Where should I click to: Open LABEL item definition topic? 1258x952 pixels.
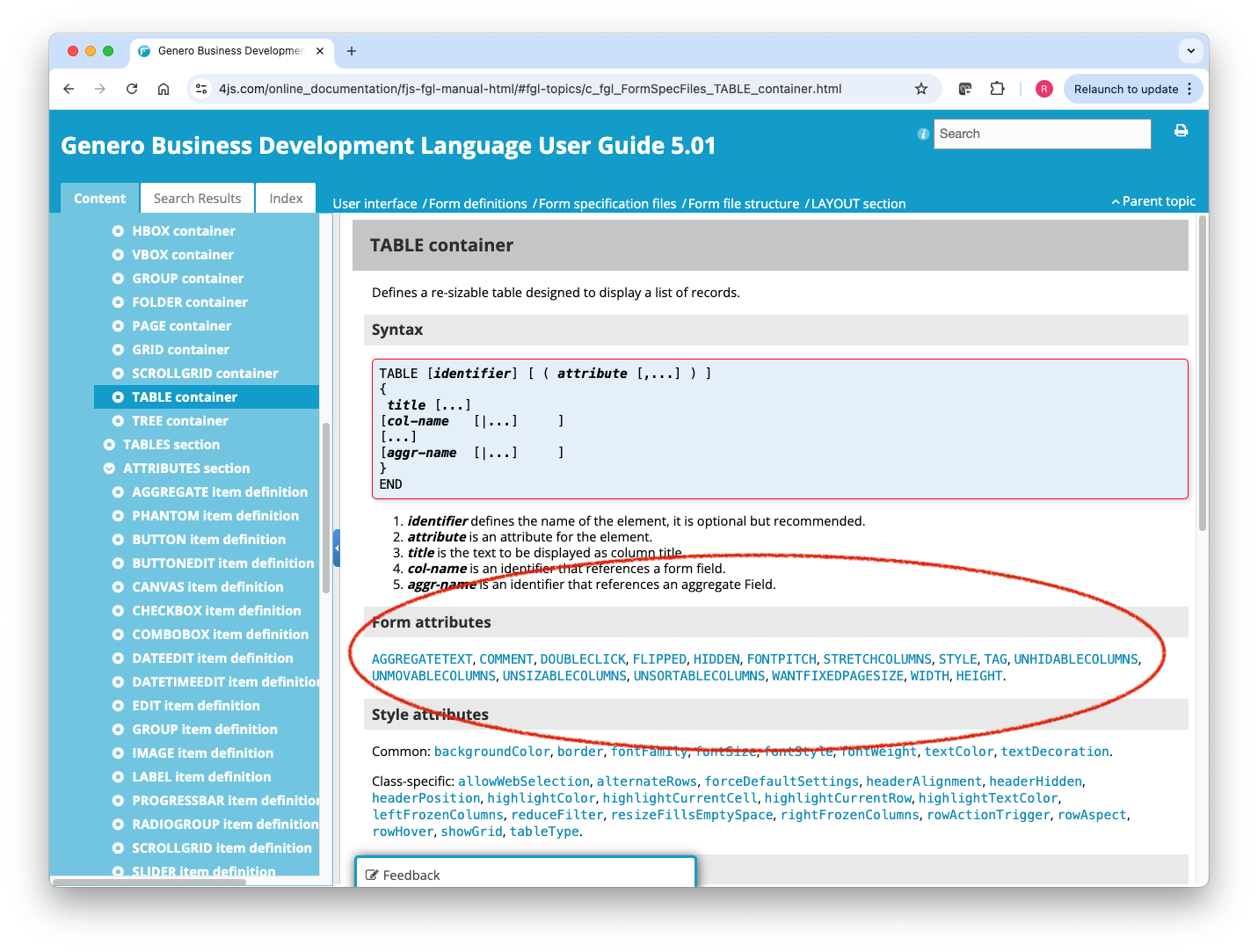coord(201,777)
